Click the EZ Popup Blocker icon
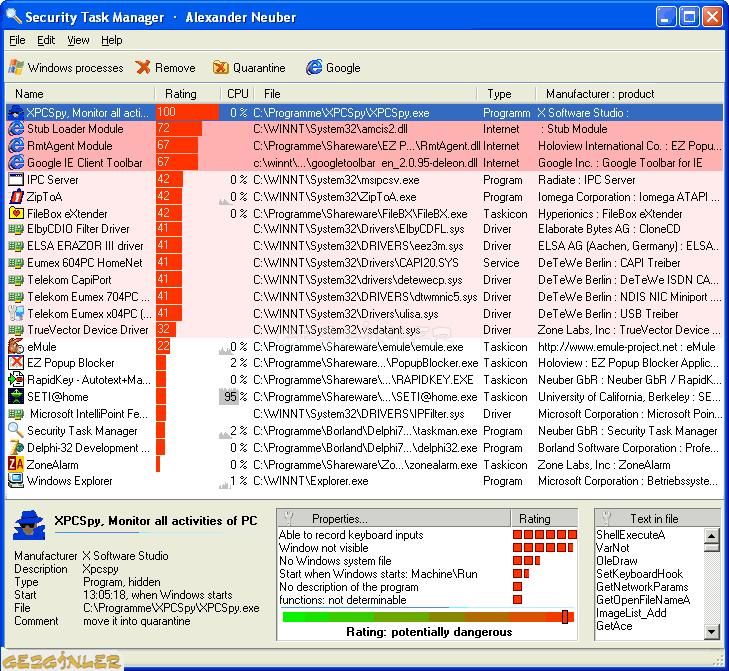729x671 pixels. (16, 363)
